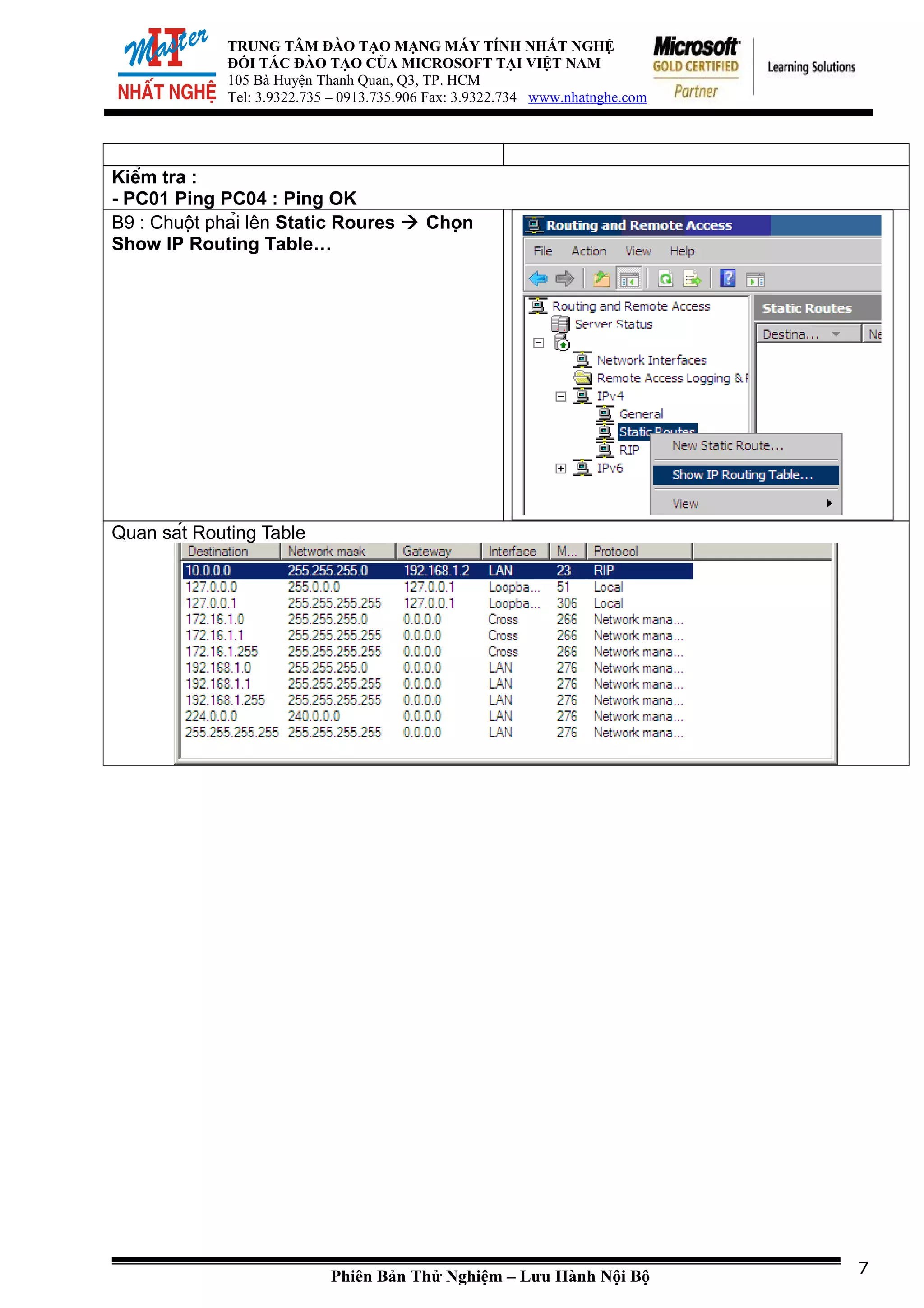Select the 172.16.1.0 route row

pyautogui.click(x=437, y=619)
